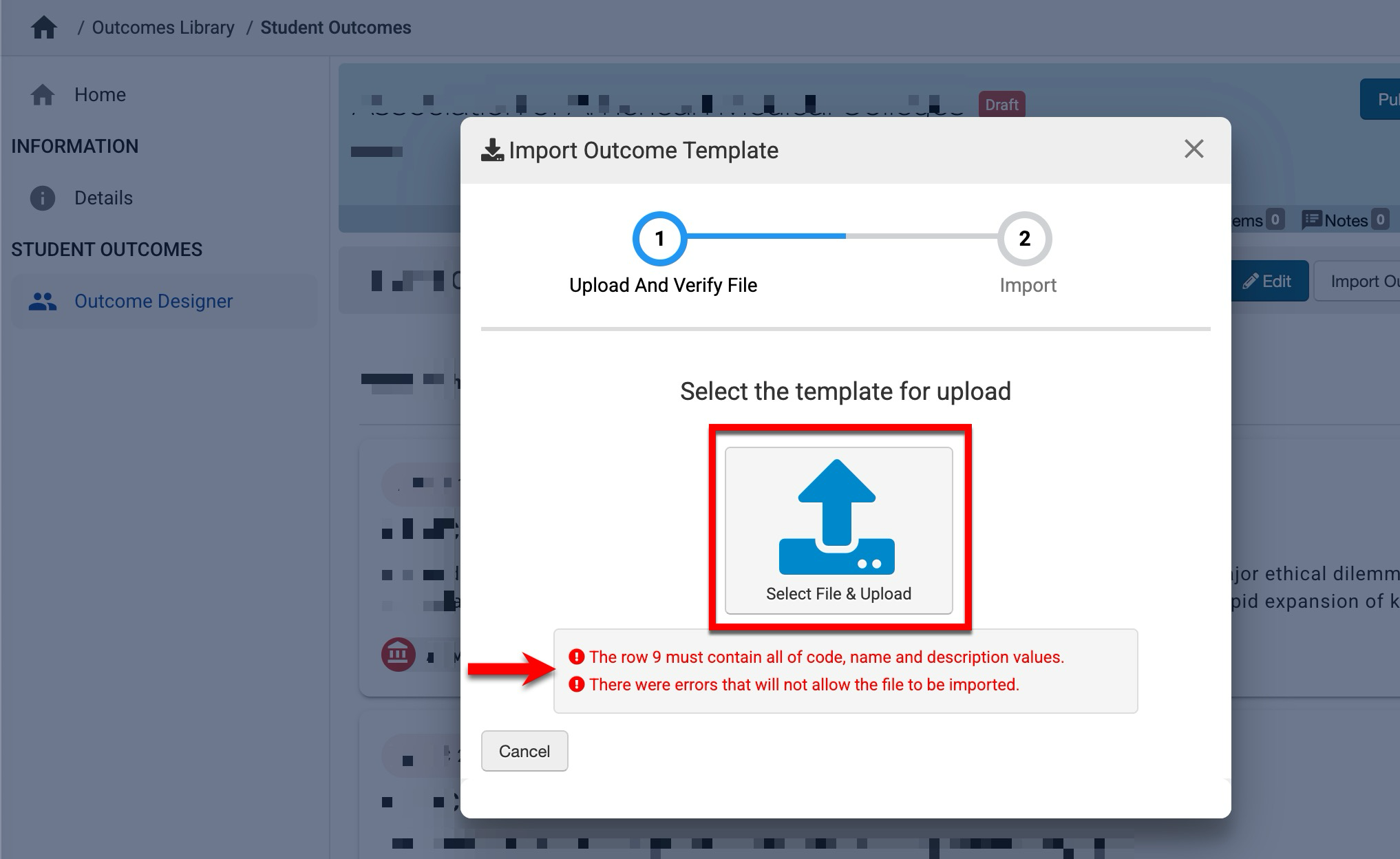The image size is (1400, 859).
Task: Open Outcomes Library breadcrumb link
Action: (163, 28)
